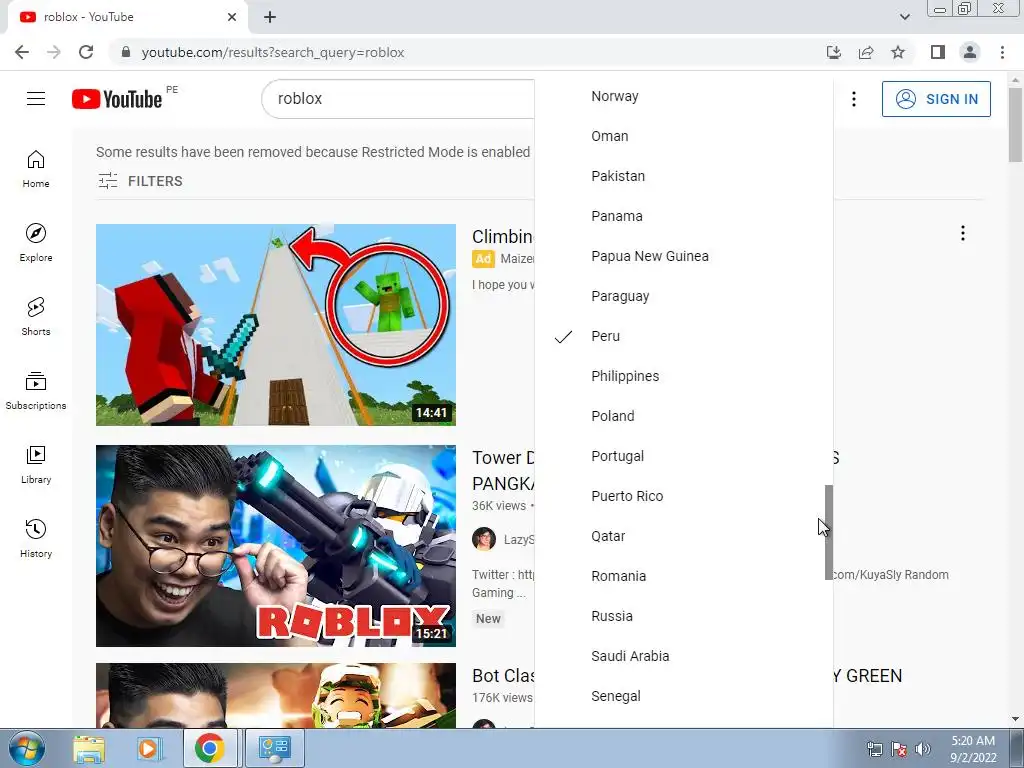Click the browser forward arrow
This screenshot has height=768, width=1024.
click(54, 52)
